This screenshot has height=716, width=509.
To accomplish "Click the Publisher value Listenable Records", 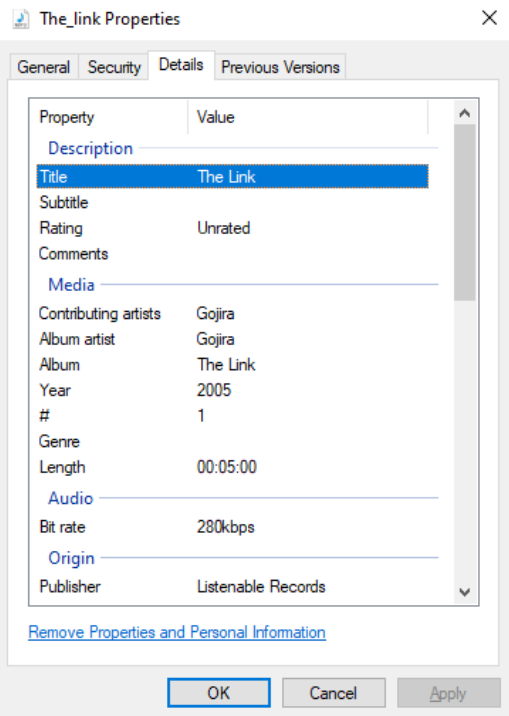I will click(261, 587).
